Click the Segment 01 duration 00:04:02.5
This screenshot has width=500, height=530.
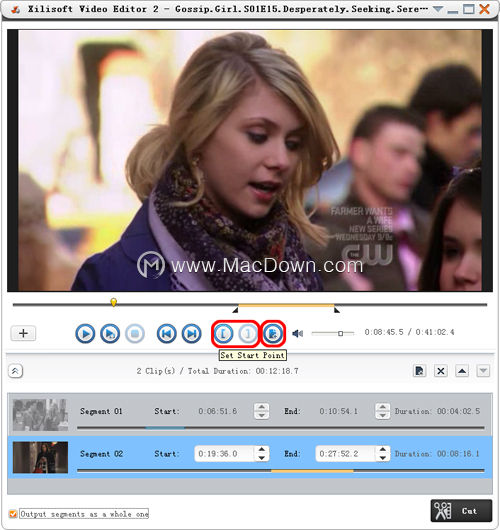[x=458, y=411]
